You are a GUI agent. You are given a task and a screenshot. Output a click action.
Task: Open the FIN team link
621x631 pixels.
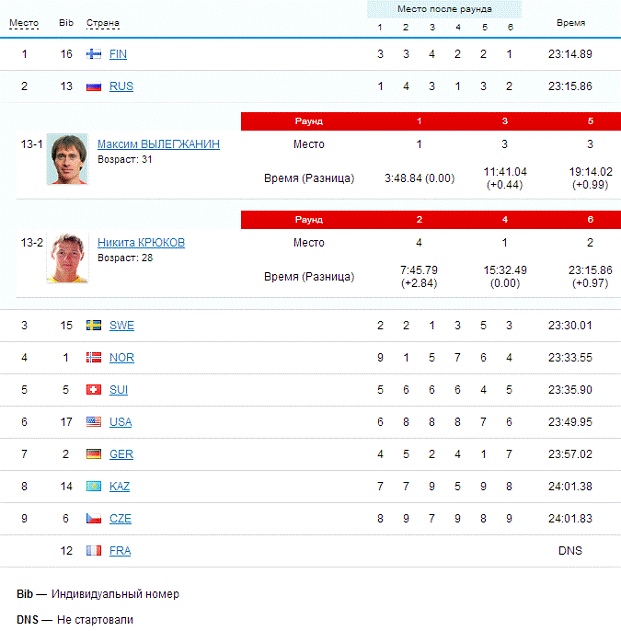point(118,54)
